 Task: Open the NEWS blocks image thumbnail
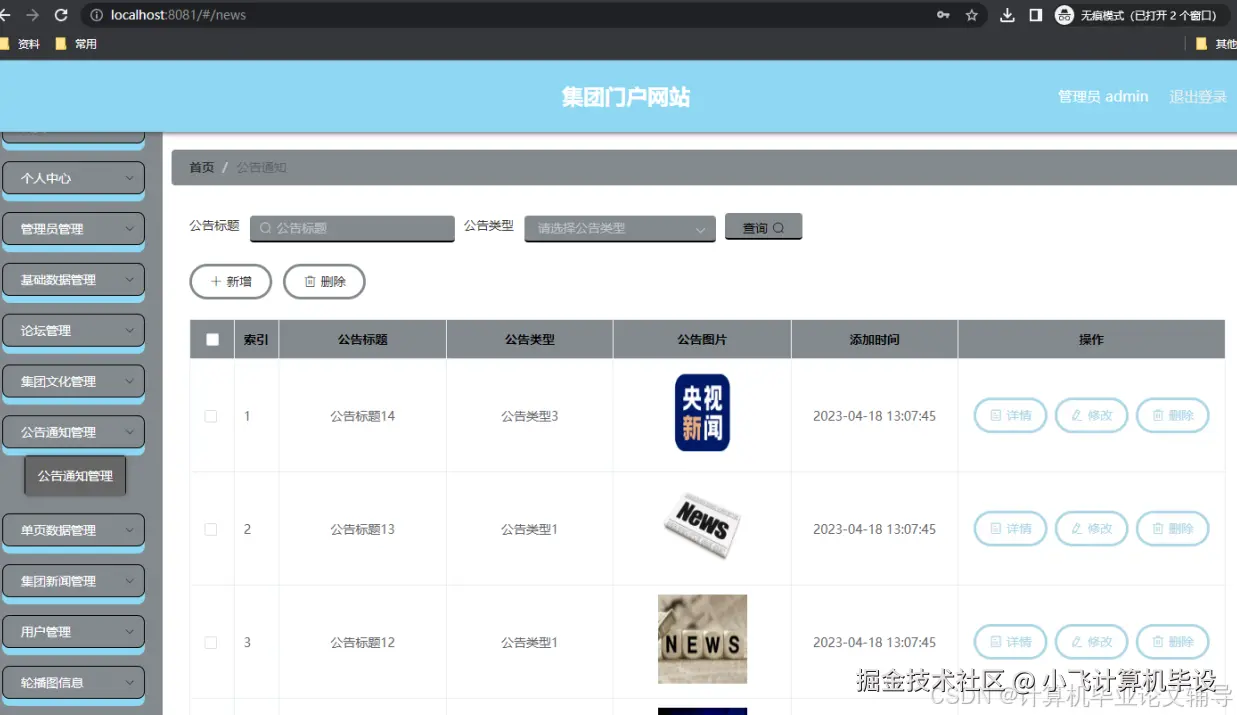702,639
